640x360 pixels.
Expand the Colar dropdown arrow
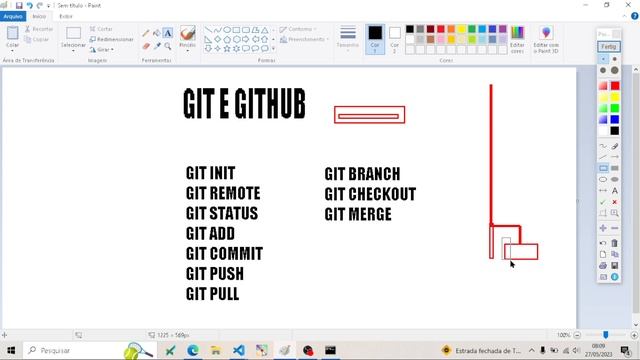pos(13,51)
